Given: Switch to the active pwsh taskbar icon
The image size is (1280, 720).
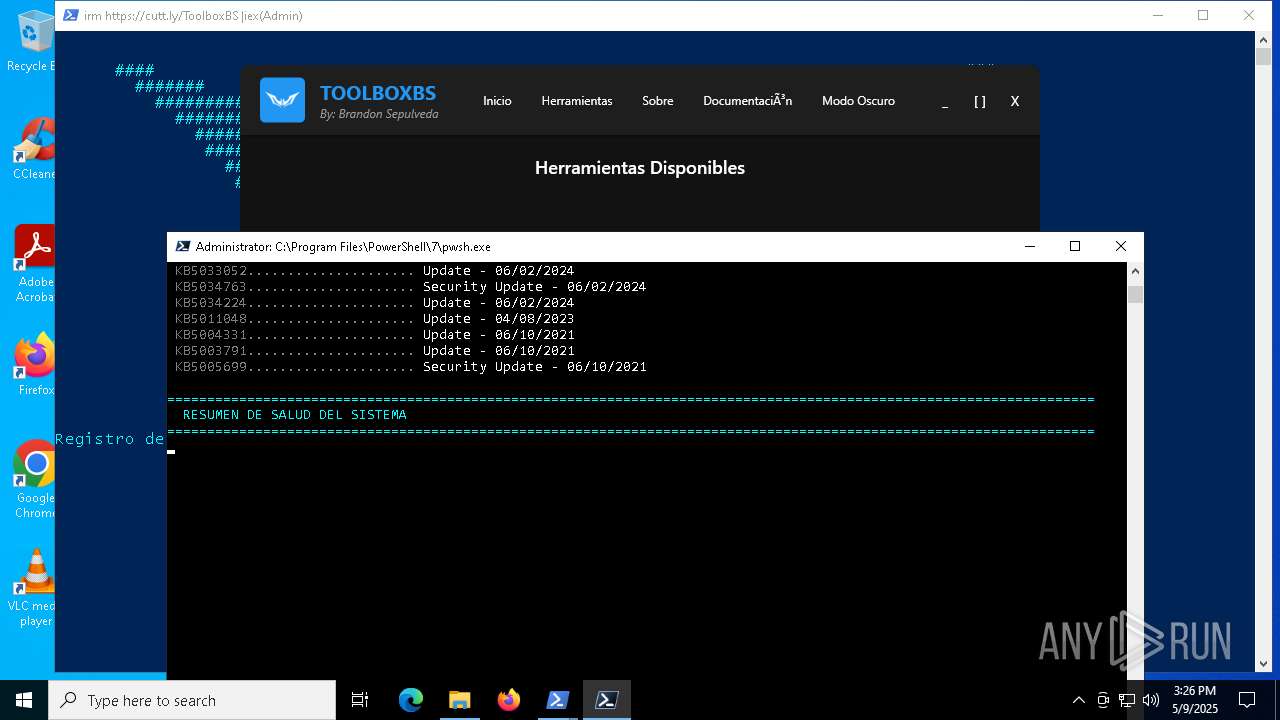Looking at the screenshot, I should [606, 700].
